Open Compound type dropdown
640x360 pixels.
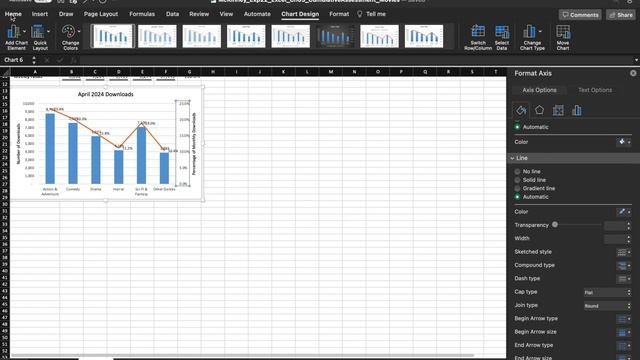624,266
